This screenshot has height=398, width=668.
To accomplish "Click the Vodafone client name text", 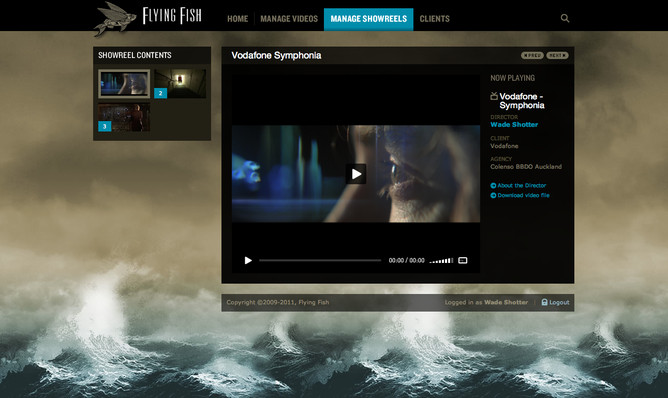I will point(504,146).
